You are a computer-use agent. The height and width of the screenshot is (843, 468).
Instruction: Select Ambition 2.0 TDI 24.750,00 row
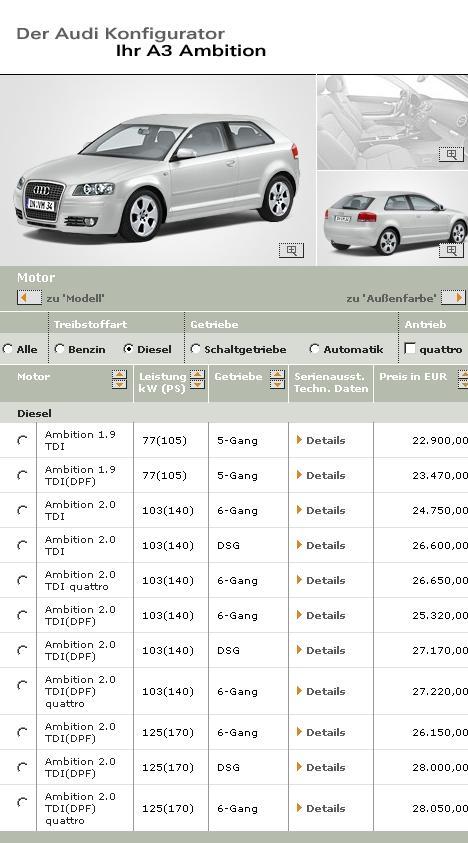pos(22,510)
